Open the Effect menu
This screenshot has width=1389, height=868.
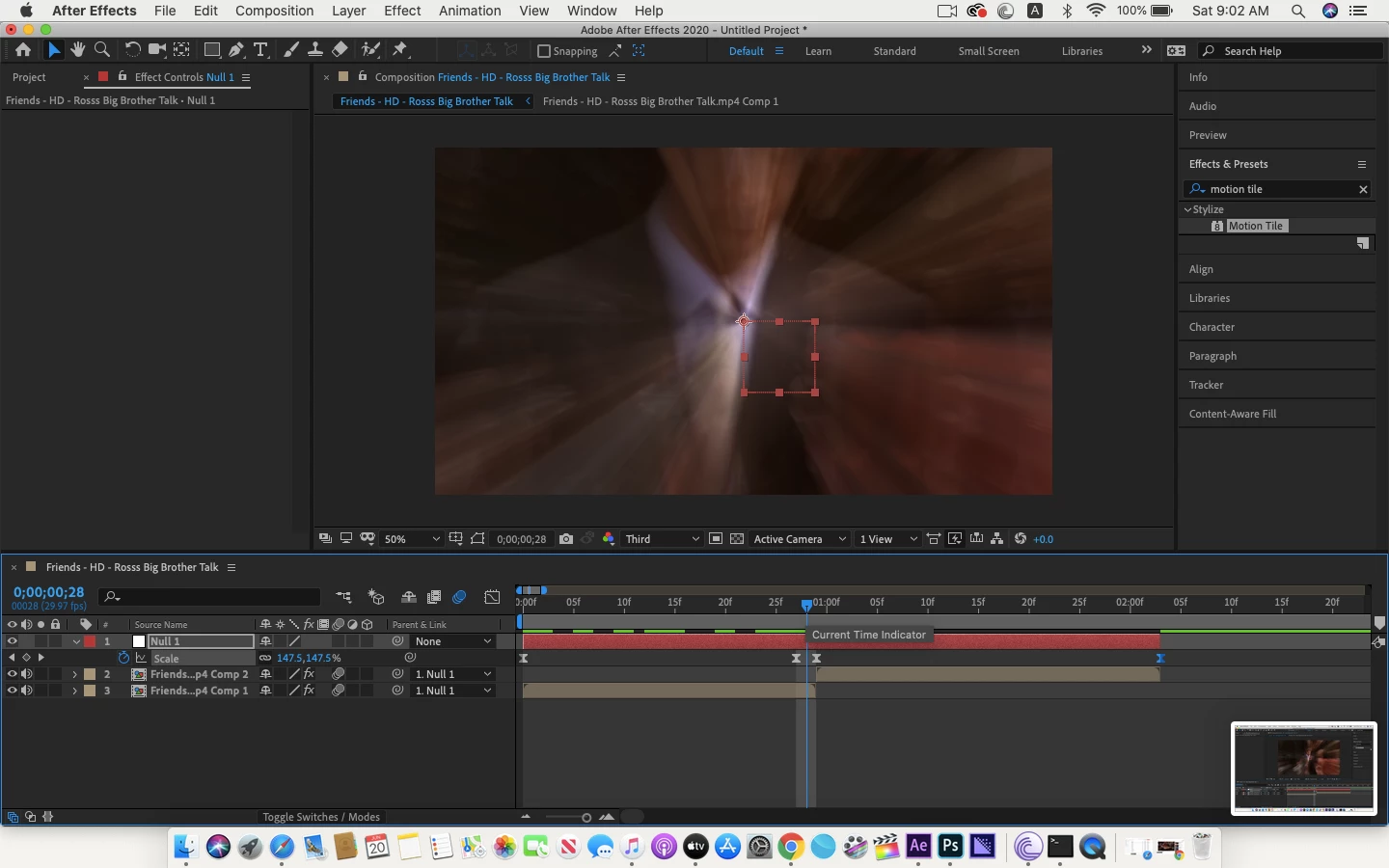click(x=402, y=11)
